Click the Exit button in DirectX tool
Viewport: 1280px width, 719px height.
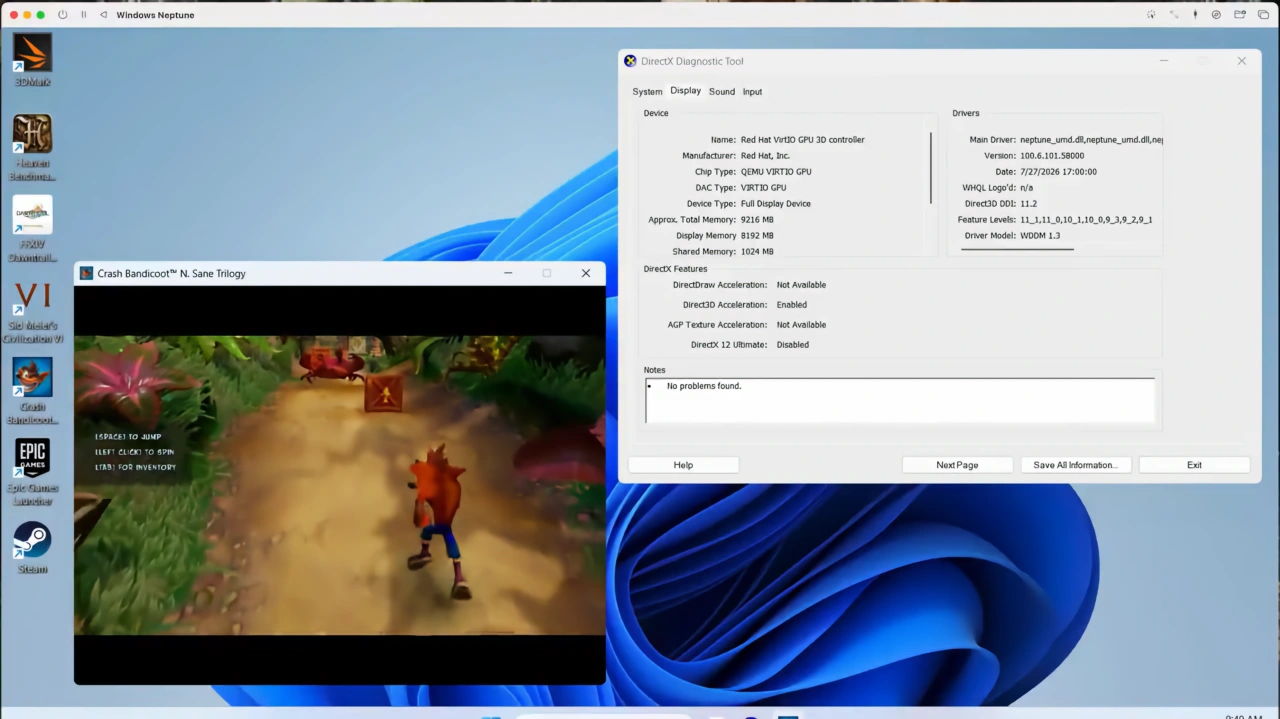[x=1194, y=465]
